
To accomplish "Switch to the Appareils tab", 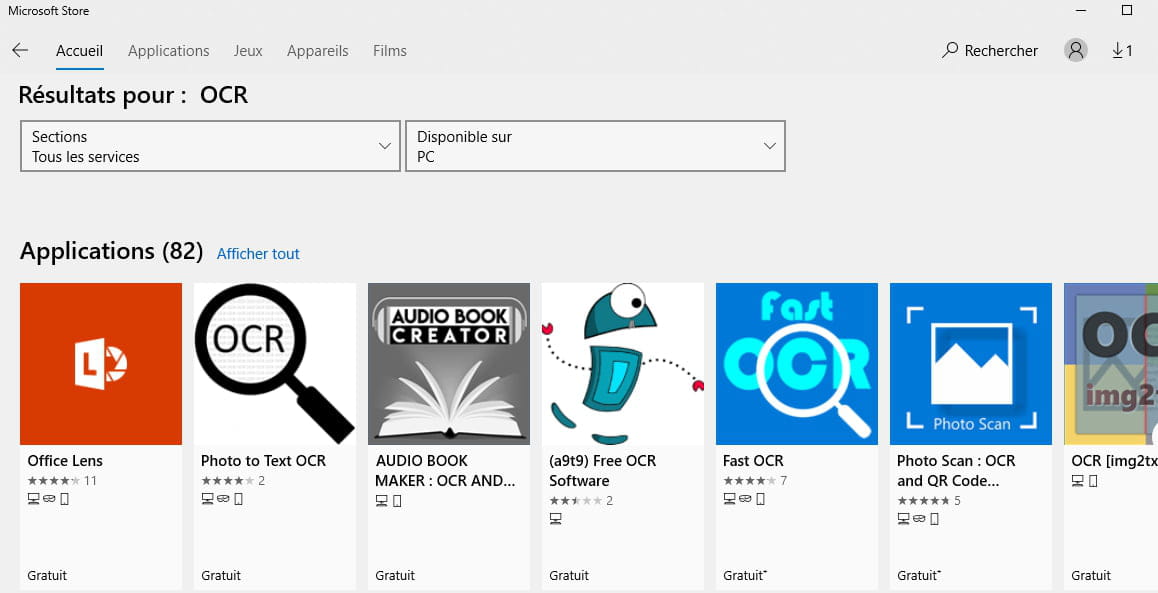I will (x=318, y=50).
